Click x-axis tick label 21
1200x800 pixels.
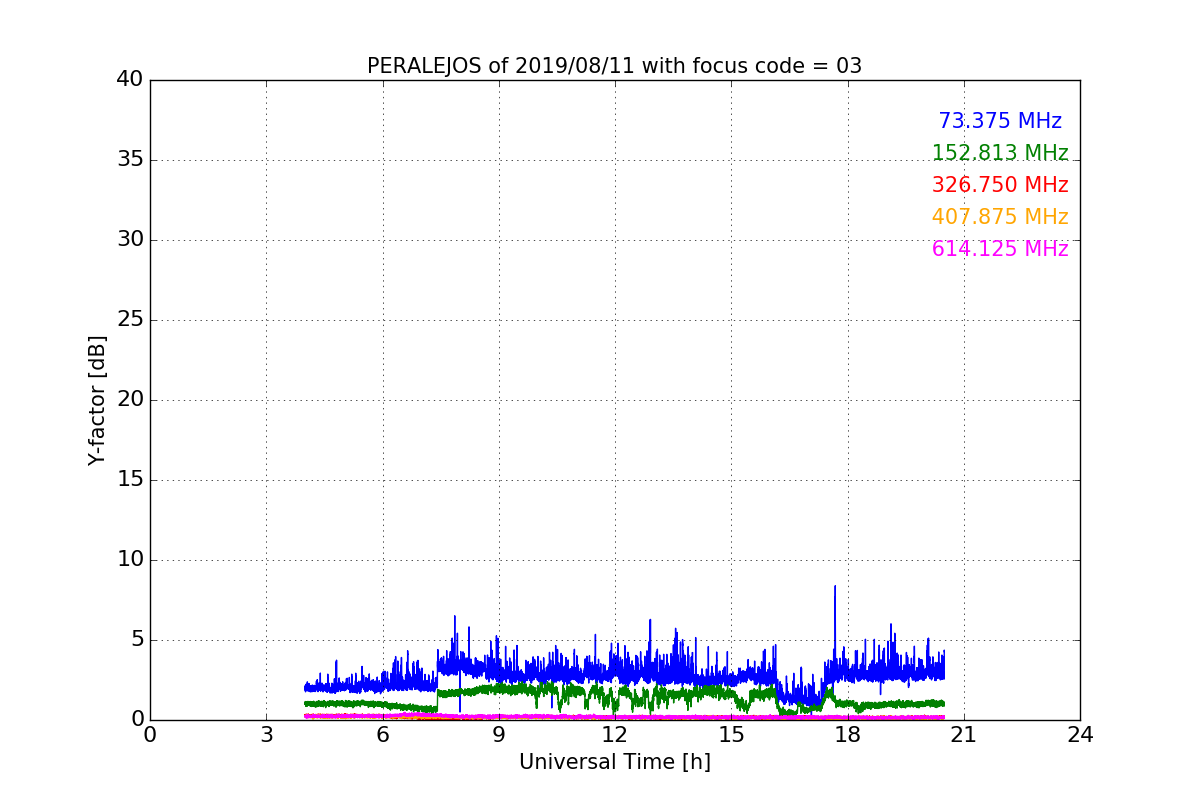point(963,735)
